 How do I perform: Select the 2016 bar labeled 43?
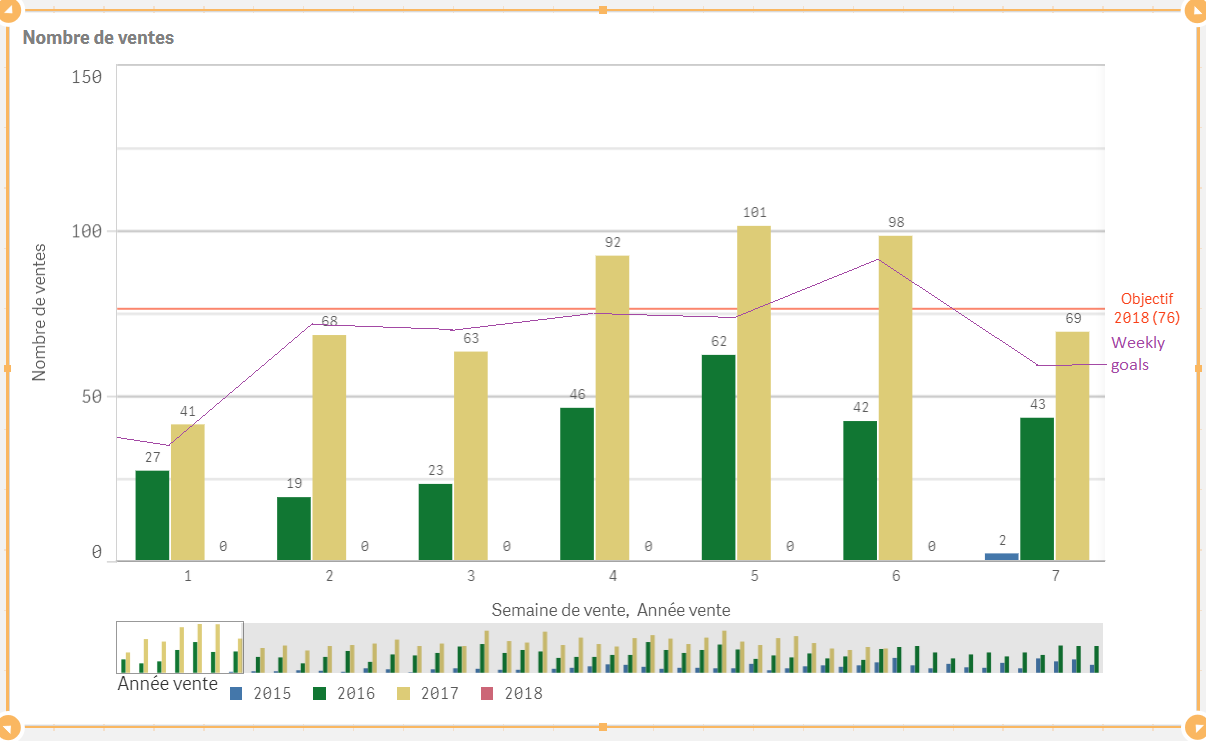(x=1037, y=489)
